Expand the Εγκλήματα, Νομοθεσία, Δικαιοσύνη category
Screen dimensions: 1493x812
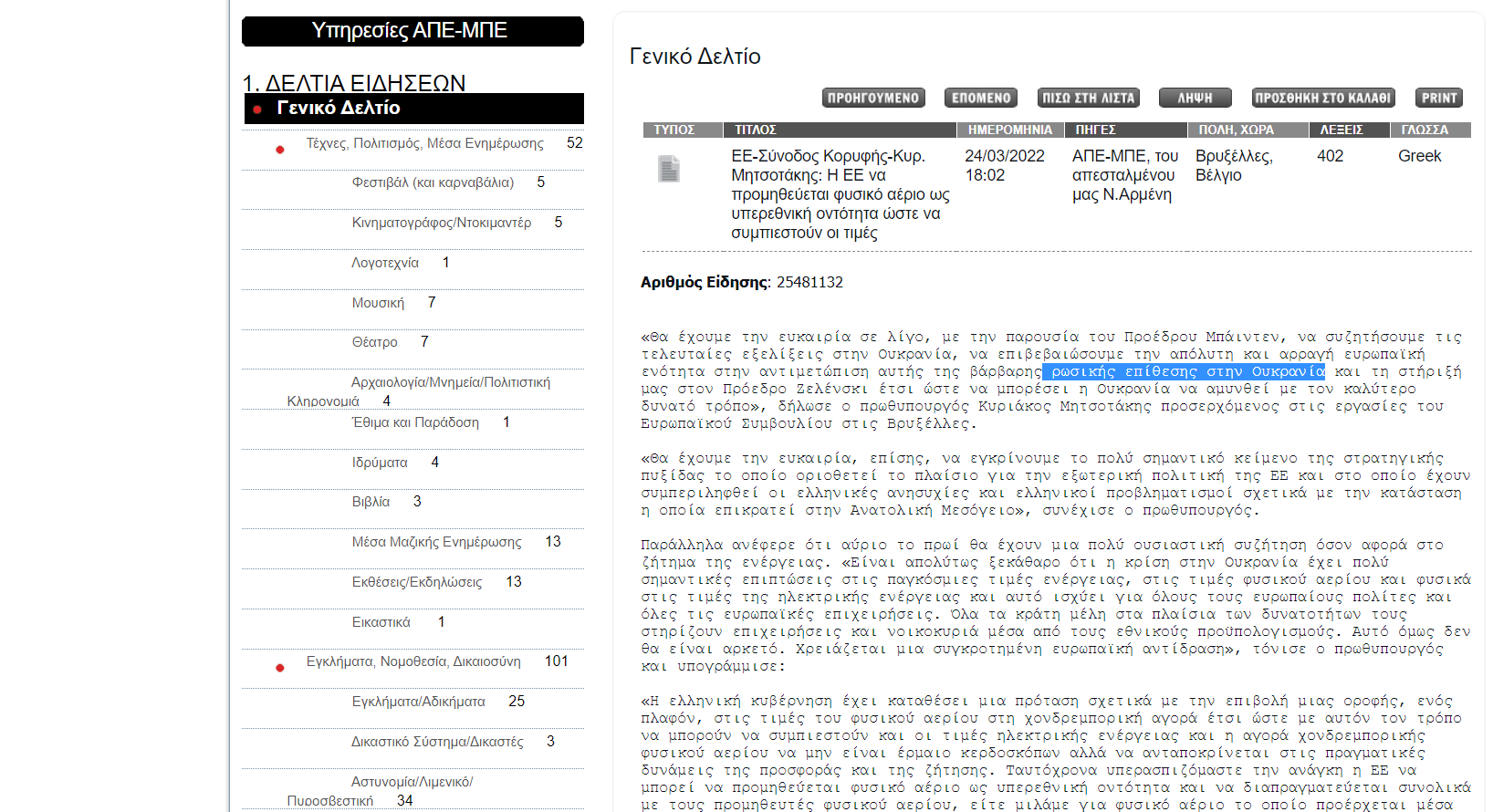[x=412, y=661]
